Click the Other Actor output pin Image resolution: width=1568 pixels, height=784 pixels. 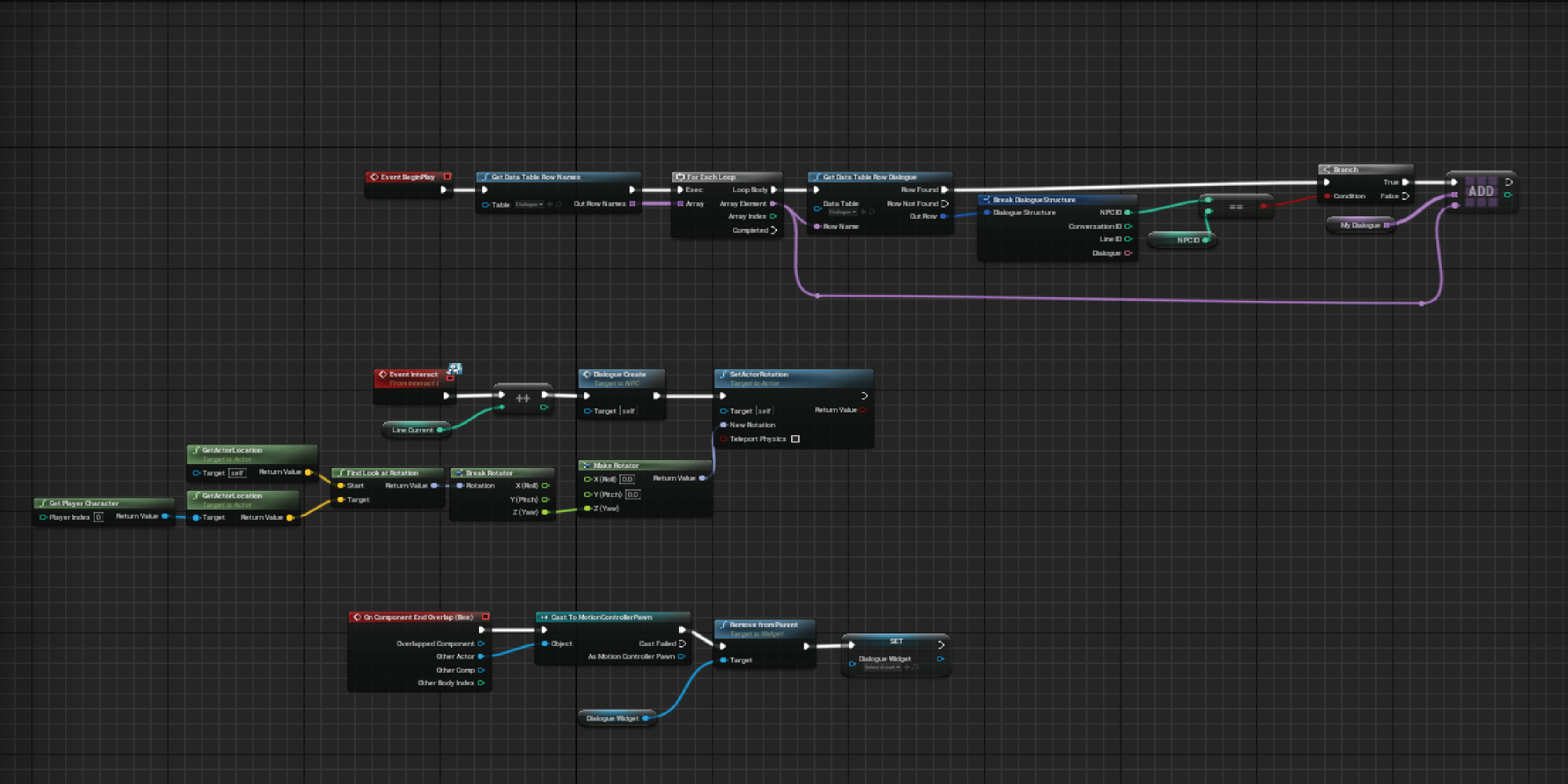[x=481, y=657]
